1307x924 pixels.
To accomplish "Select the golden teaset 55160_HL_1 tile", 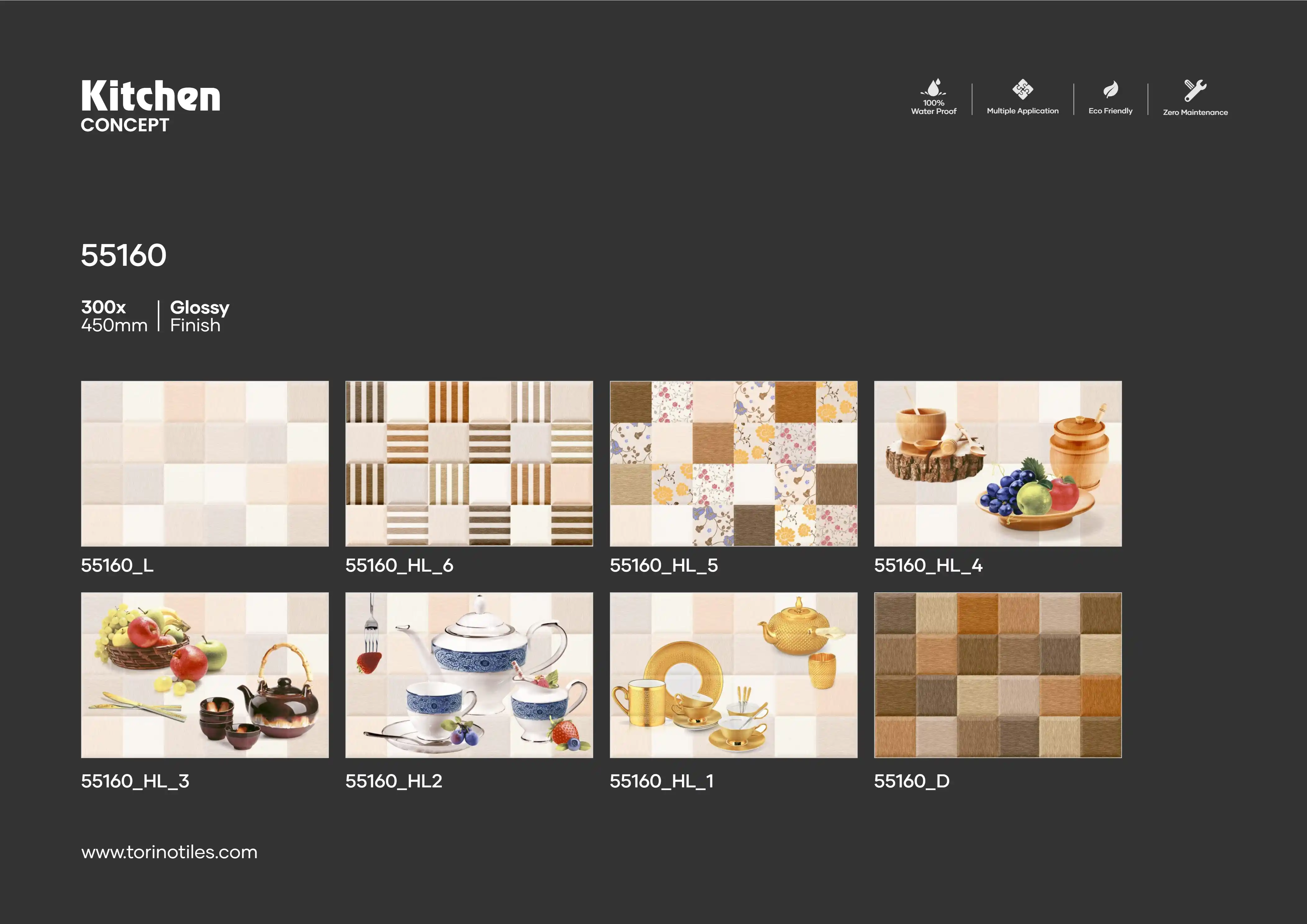I will (x=733, y=675).
